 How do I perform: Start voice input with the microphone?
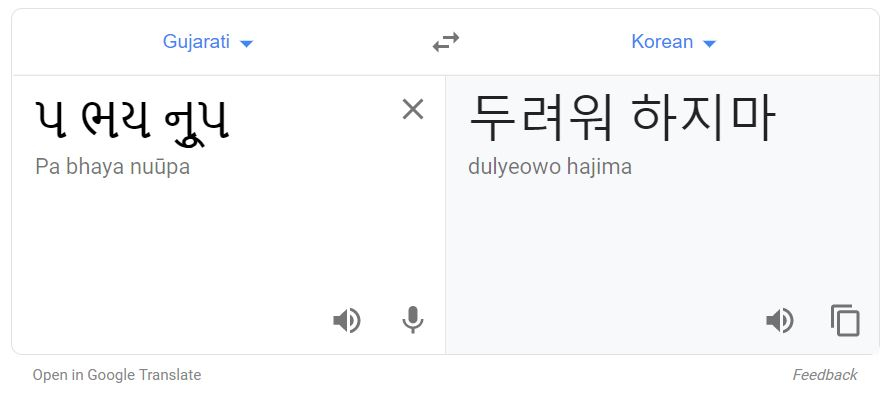click(413, 320)
